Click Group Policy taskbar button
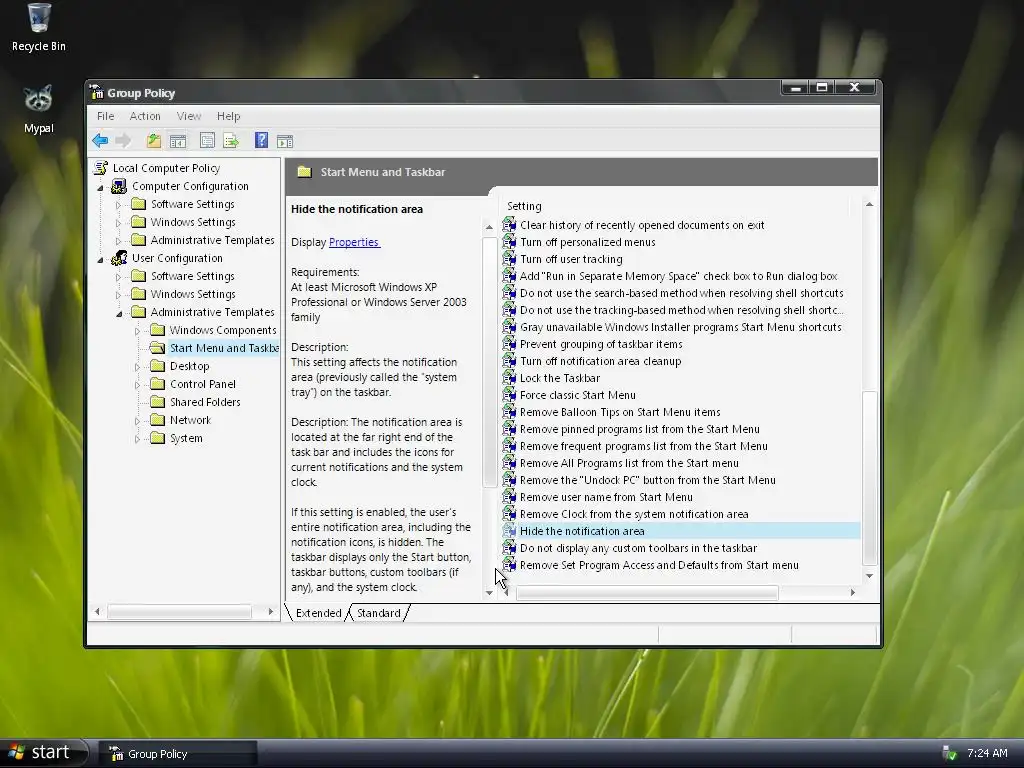Screen dimensions: 1024x768 coord(178,754)
